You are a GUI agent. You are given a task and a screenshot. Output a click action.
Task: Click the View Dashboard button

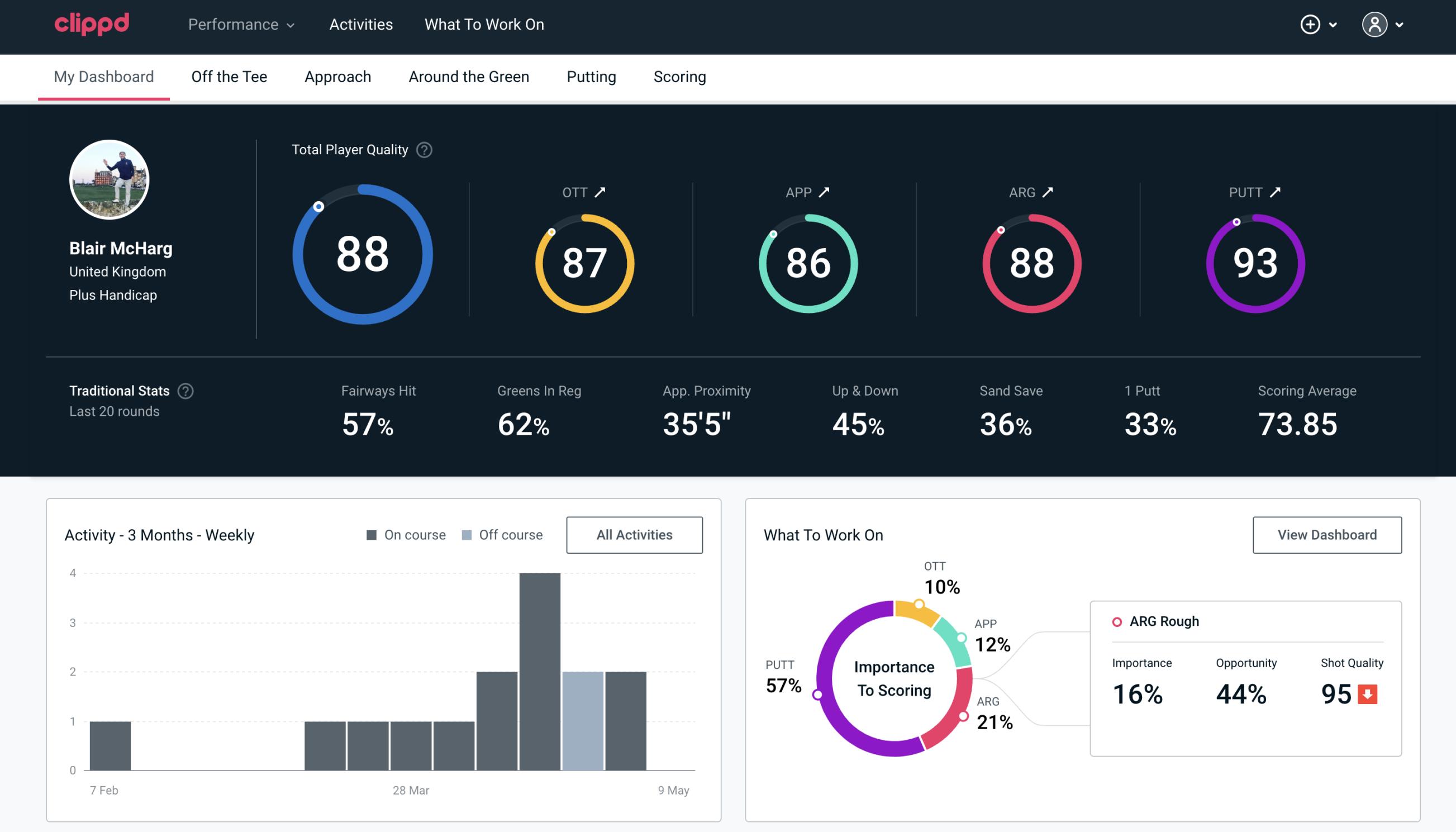(x=1326, y=534)
